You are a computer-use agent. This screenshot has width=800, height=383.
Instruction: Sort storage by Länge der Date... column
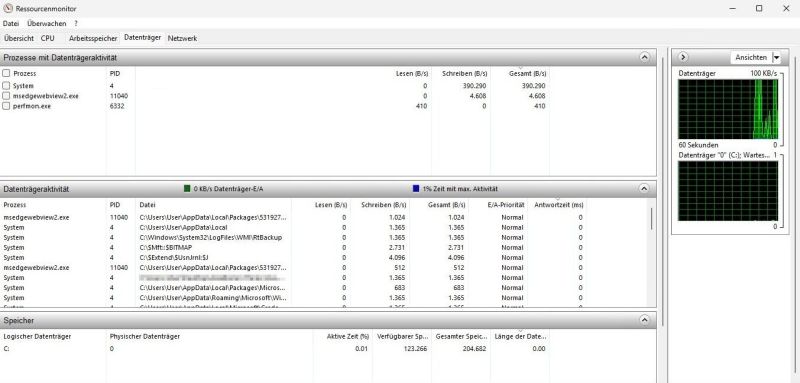(520, 337)
